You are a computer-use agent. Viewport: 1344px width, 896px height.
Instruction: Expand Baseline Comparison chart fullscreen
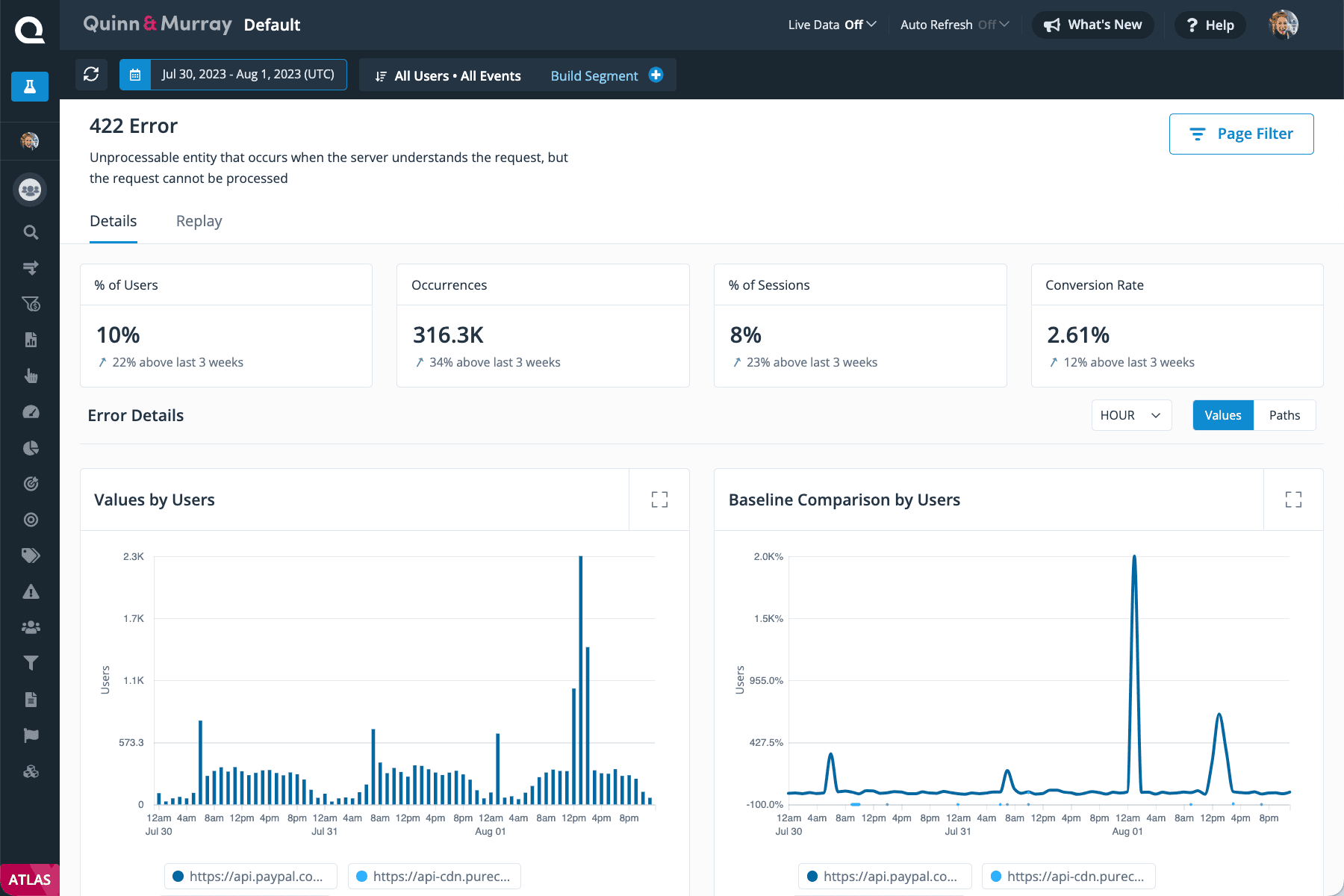coord(1293,500)
